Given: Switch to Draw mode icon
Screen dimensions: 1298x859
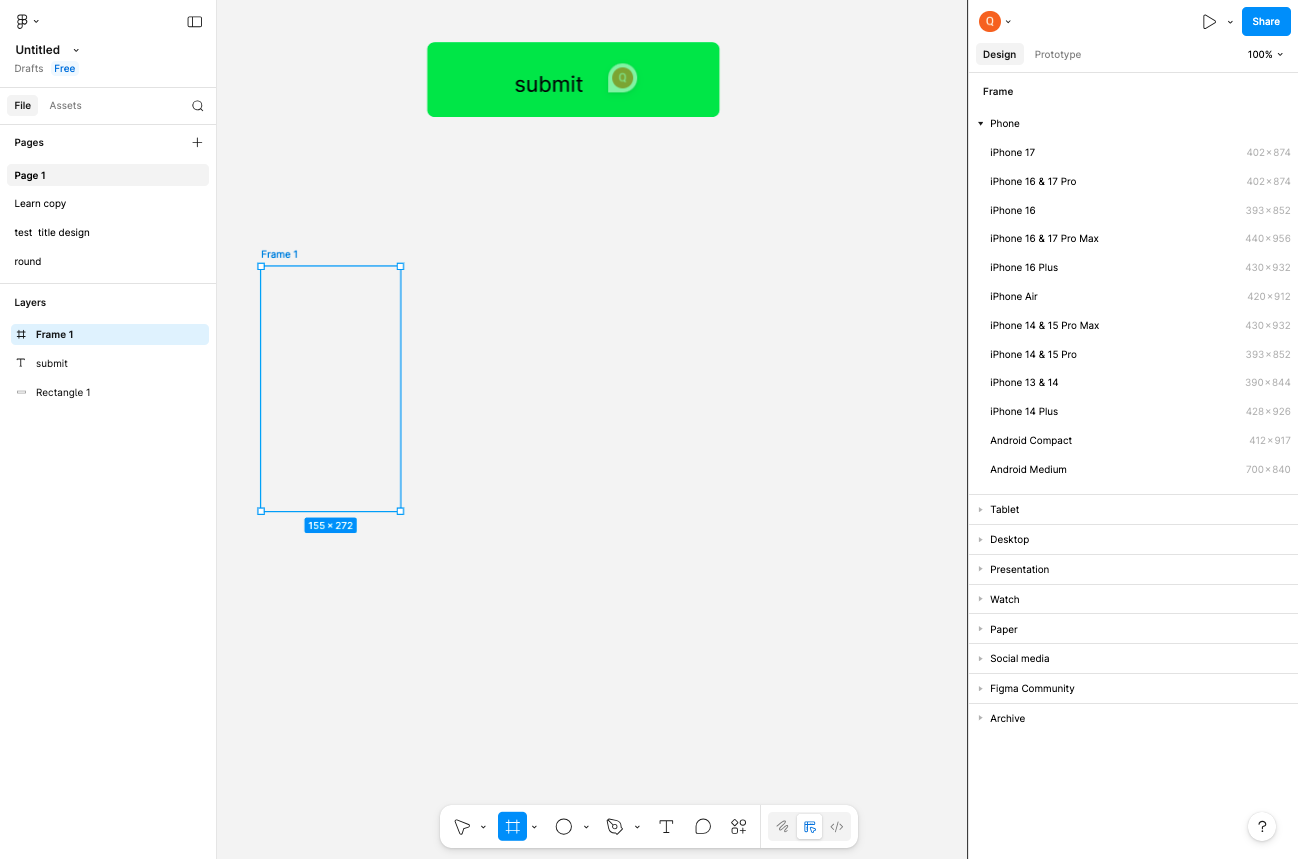Looking at the screenshot, I should pyautogui.click(x=783, y=827).
